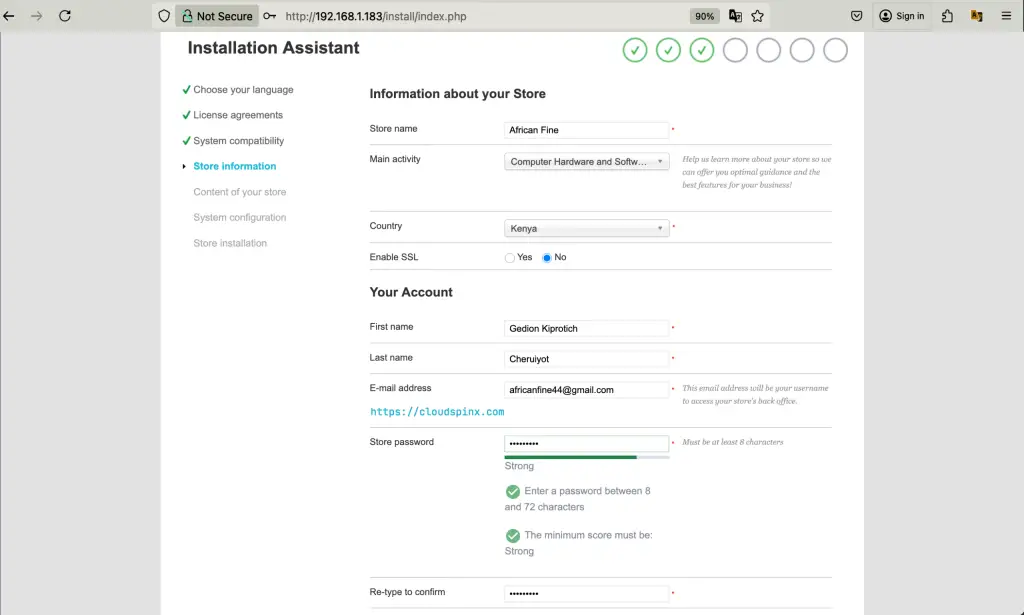The width and height of the screenshot is (1024, 615).
Task: Open the Country selection dropdown
Action: point(586,227)
